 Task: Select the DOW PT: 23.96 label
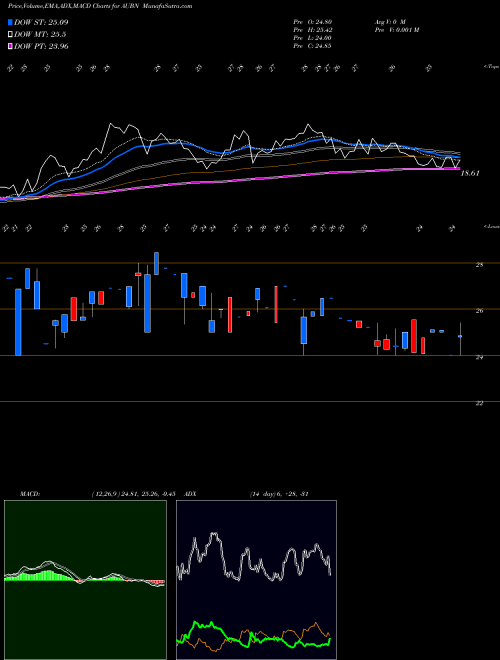[41, 47]
